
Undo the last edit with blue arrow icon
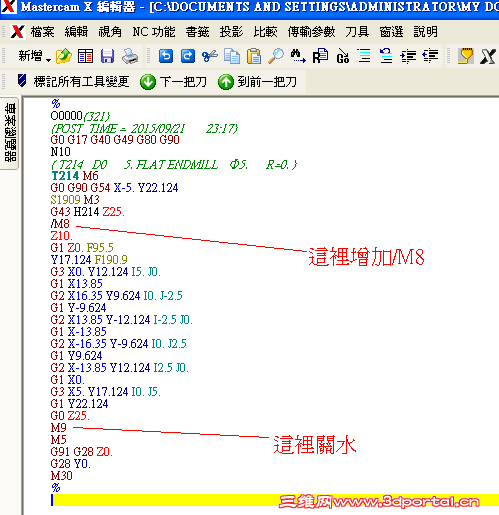pos(166,56)
